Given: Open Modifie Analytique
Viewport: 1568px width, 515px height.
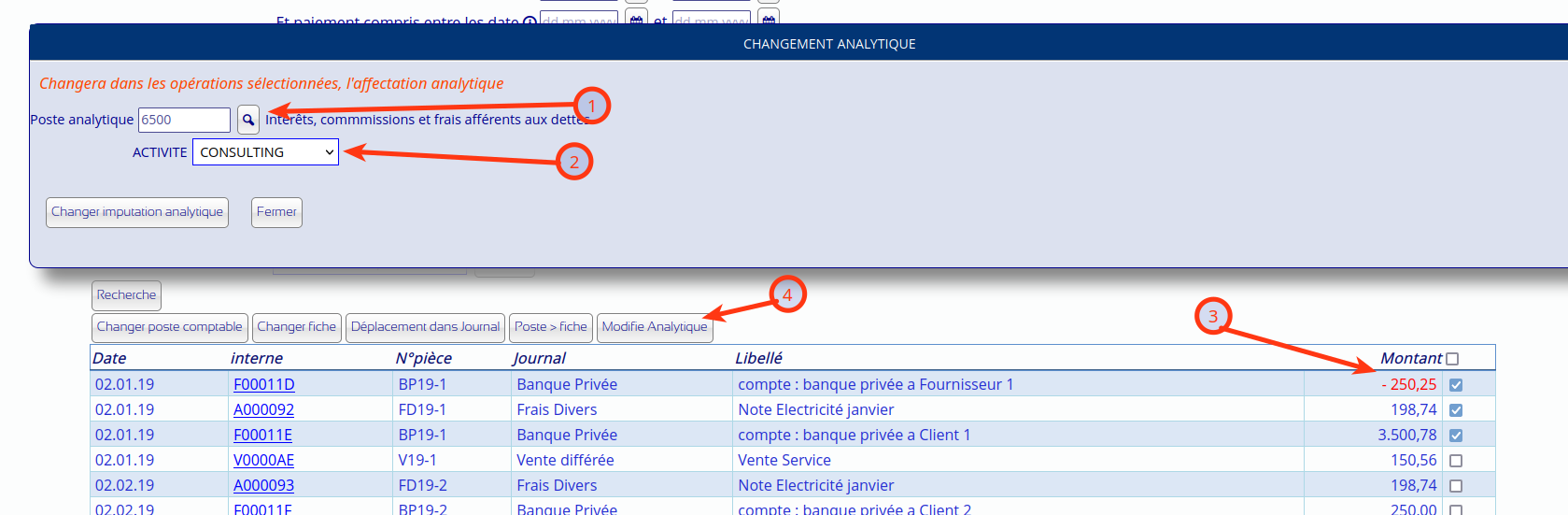Looking at the screenshot, I should tap(654, 327).
